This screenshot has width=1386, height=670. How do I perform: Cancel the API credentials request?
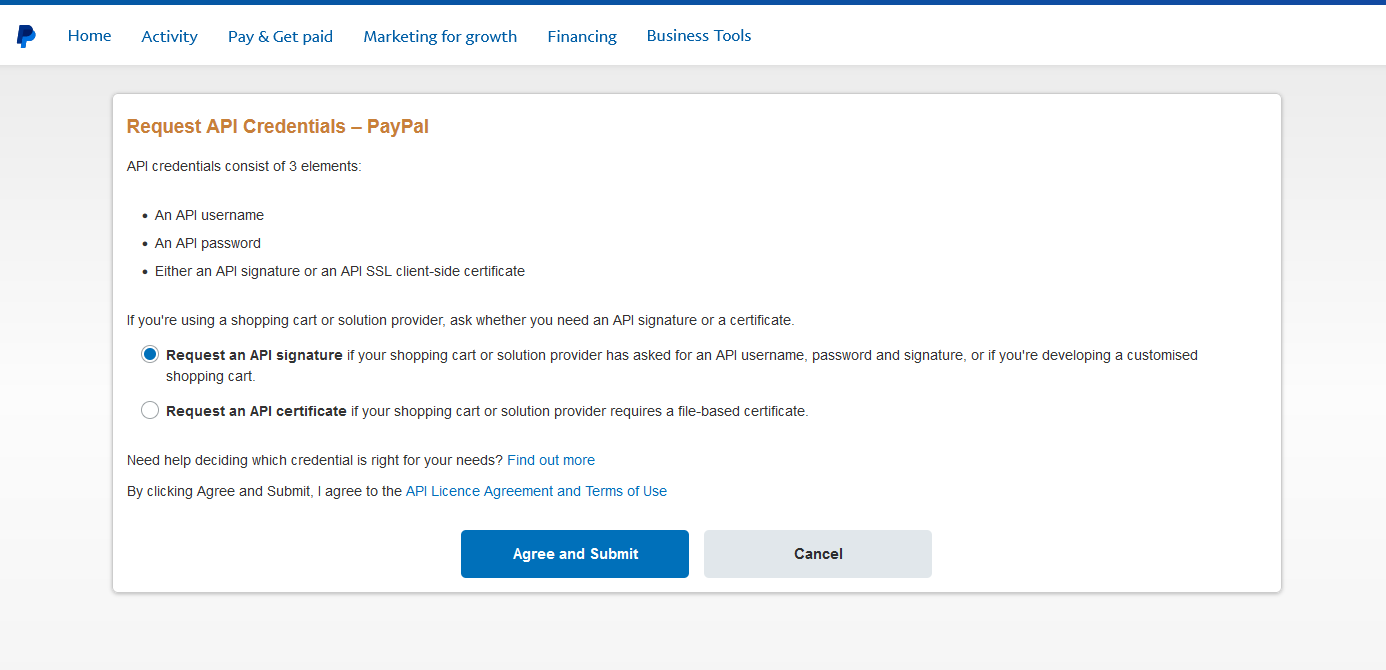tap(818, 554)
